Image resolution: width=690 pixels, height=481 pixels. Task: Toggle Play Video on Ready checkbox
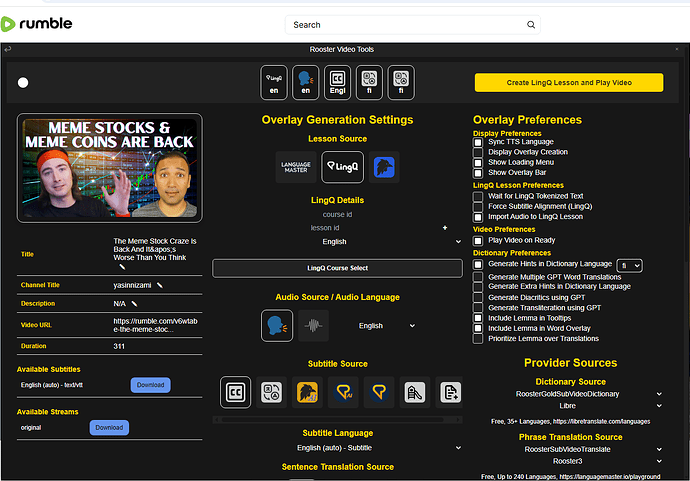478,241
